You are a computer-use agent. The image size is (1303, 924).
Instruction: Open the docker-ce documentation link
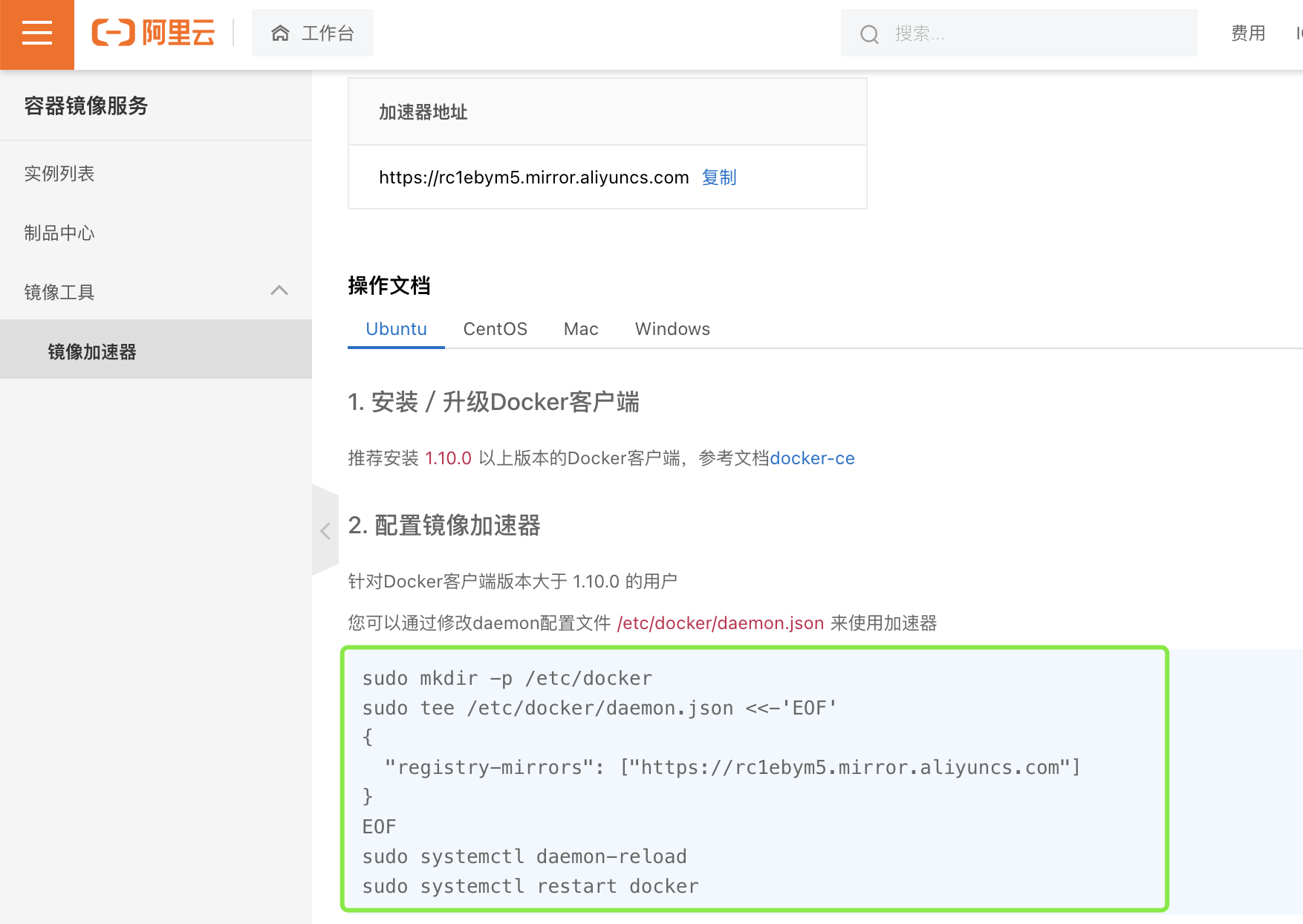click(x=812, y=458)
